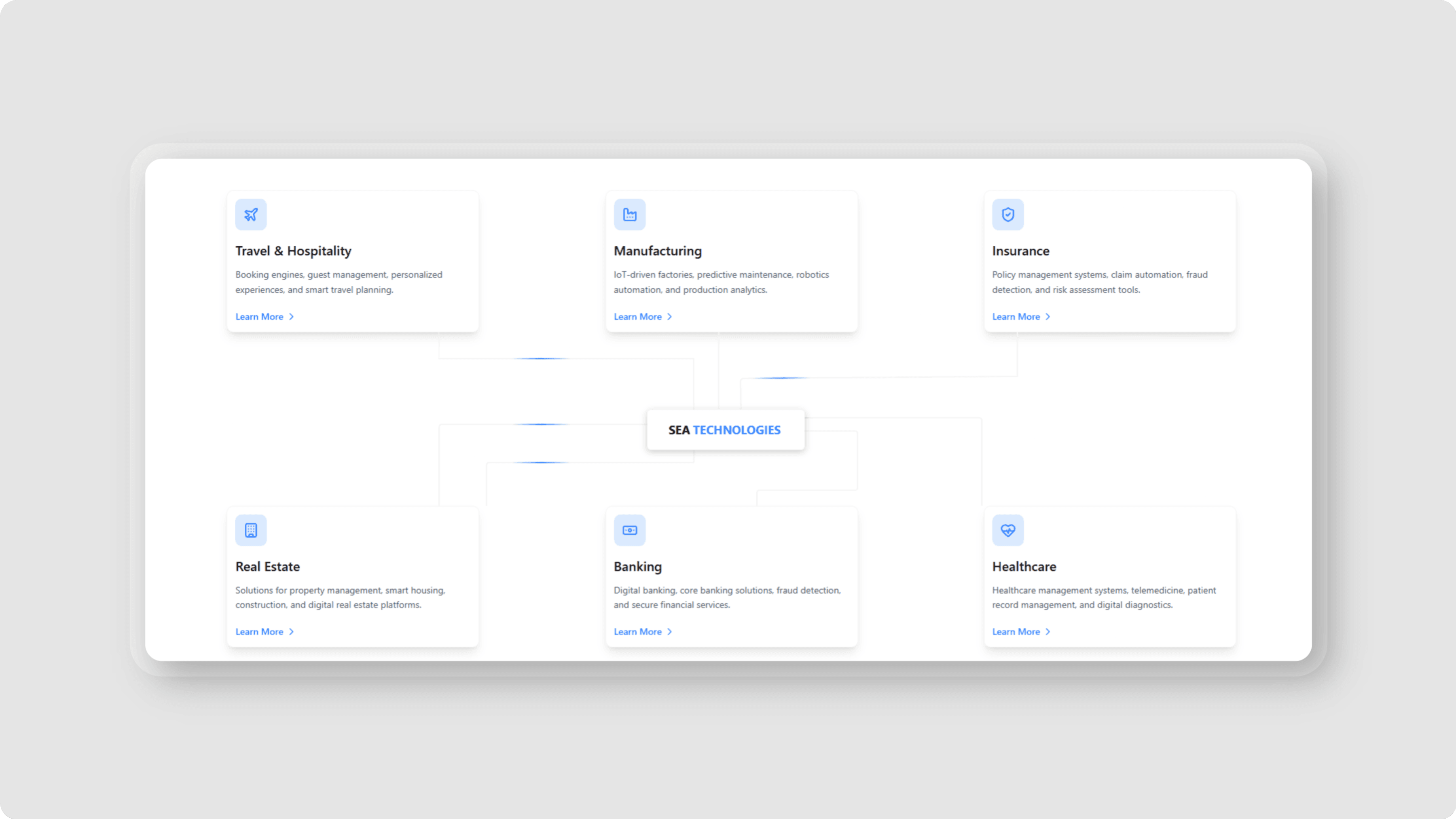Click the chevron after Healthcare Learn More
Image resolution: width=1456 pixels, height=819 pixels.
point(1048,631)
